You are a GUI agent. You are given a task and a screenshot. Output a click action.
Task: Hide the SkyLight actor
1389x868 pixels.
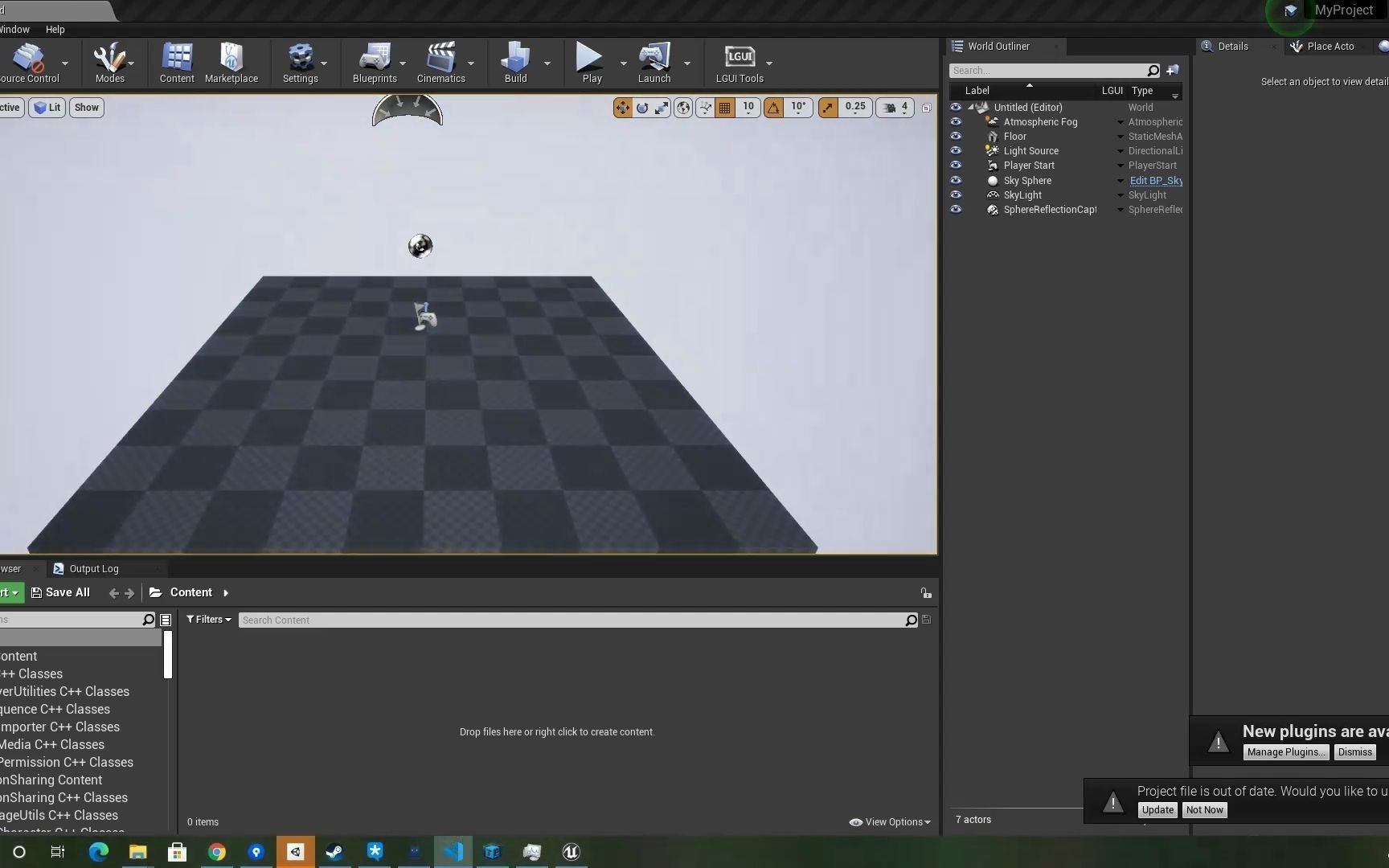pyautogui.click(x=956, y=195)
